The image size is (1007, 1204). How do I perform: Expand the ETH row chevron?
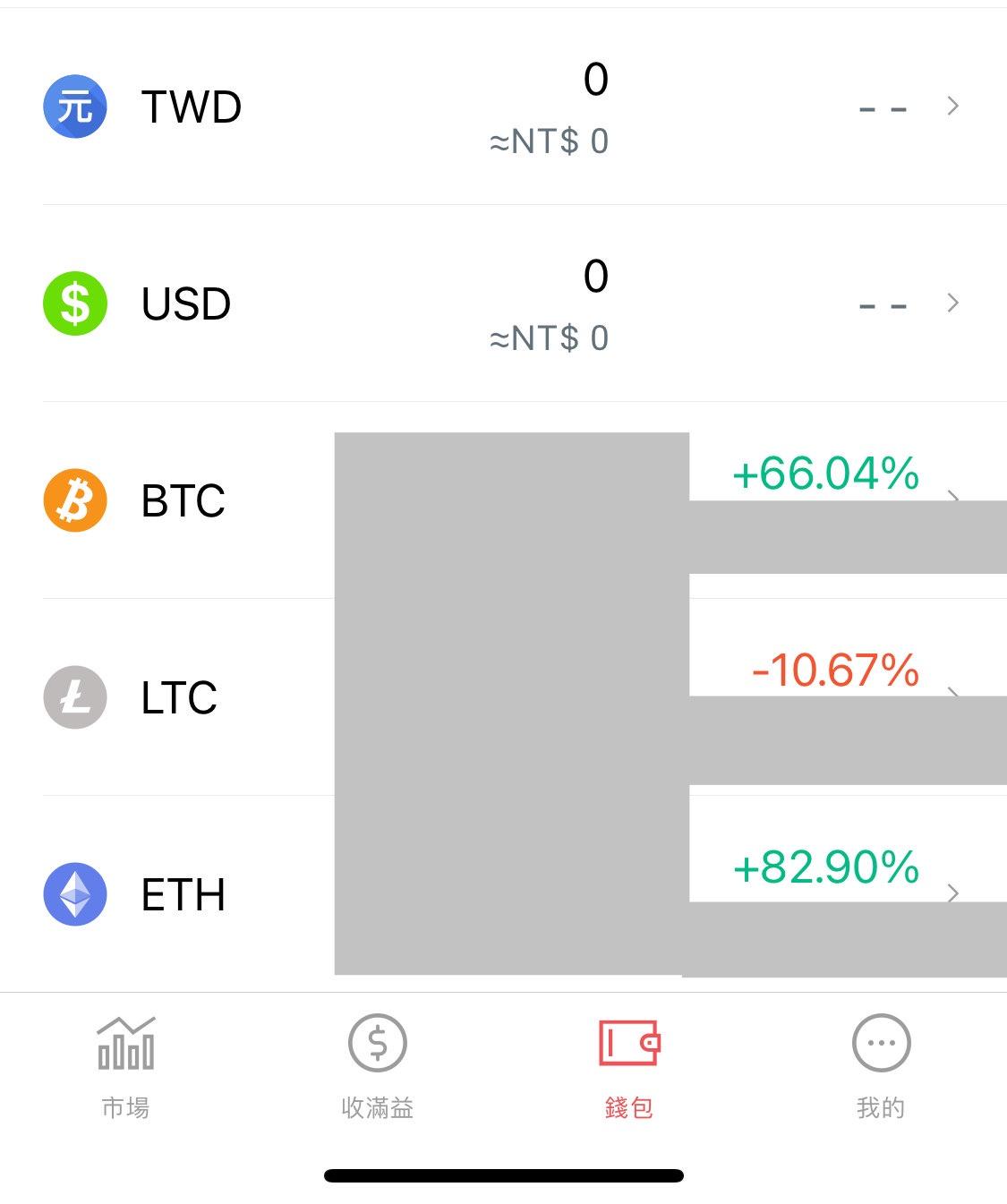[x=953, y=892]
